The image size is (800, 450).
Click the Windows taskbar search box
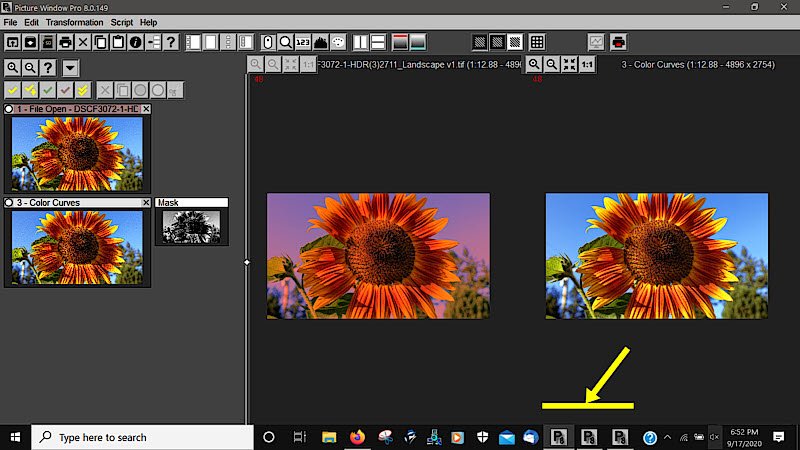tap(143, 437)
